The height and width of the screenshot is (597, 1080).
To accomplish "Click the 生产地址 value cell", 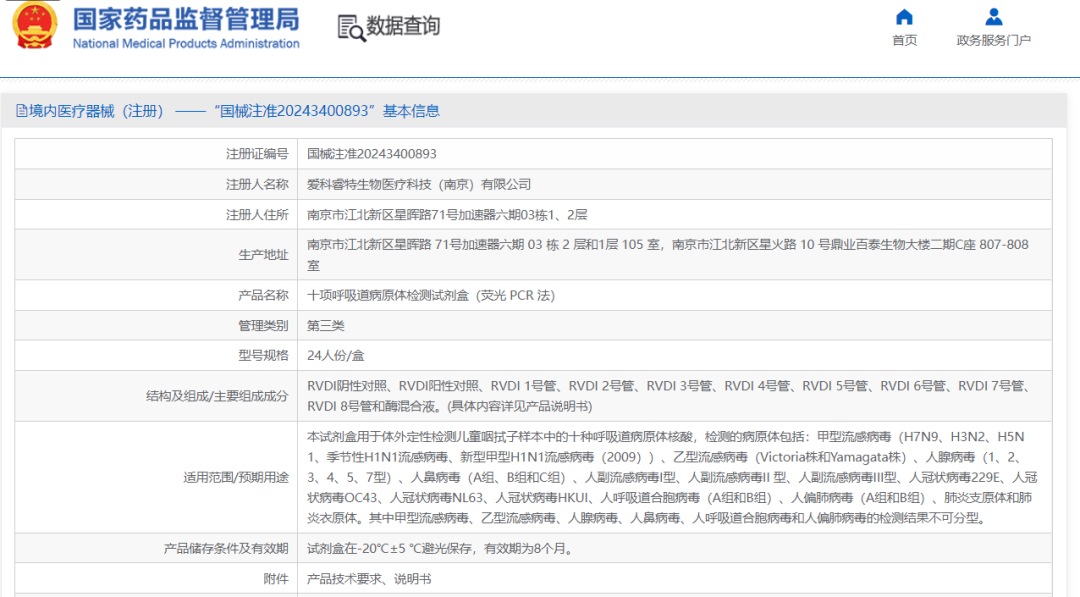I will pos(667,254).
